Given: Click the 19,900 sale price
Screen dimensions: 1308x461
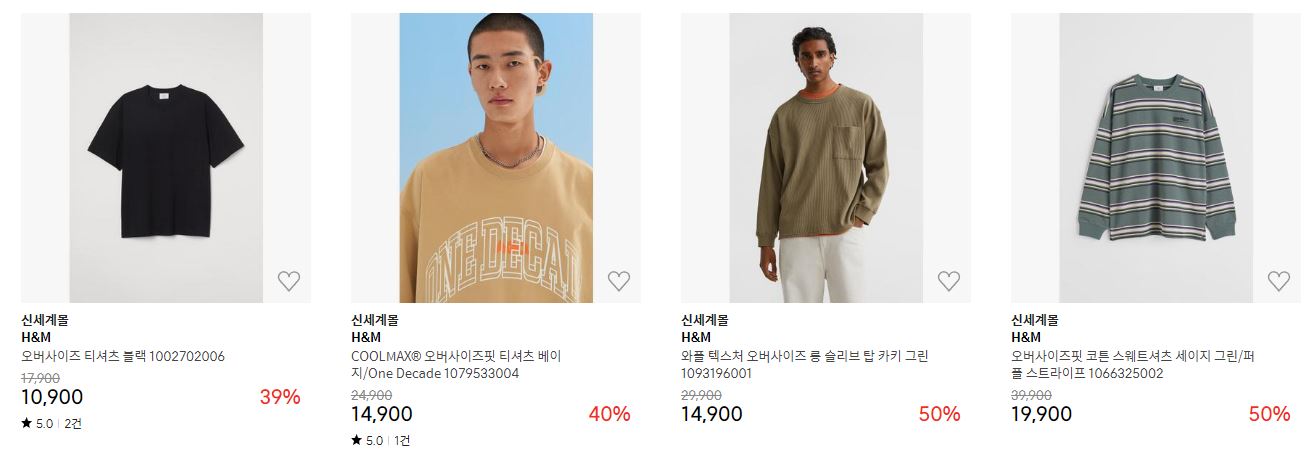Looking at the screenshot, I should click(1042, 414).
